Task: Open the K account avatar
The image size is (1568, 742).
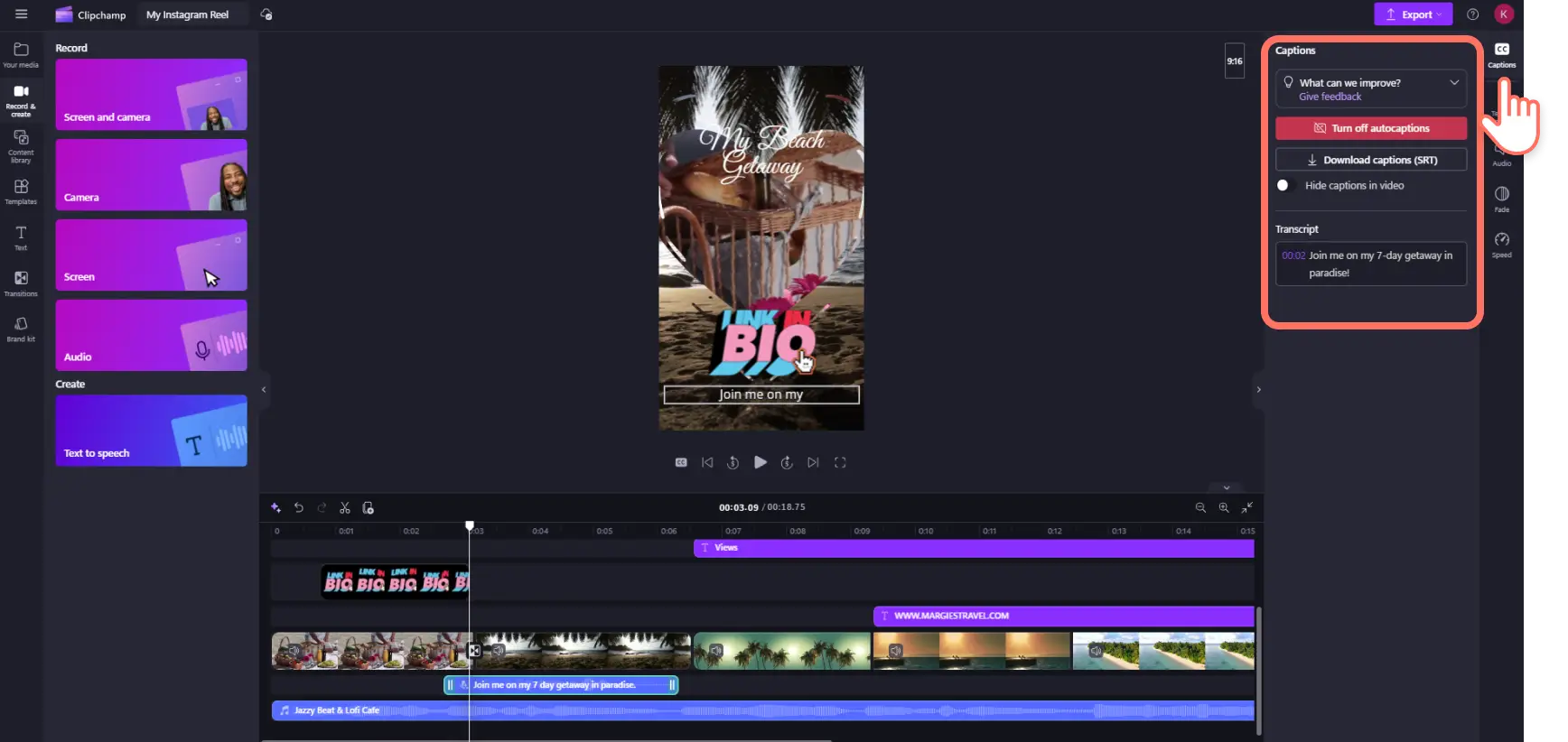Action: pyautogui.click(x=1503, y=14)
